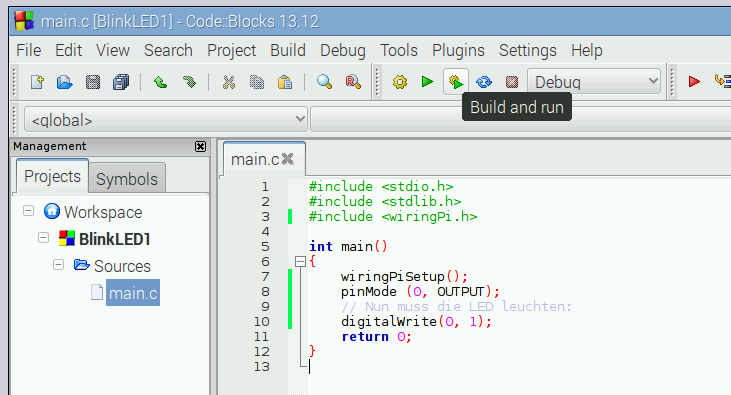Open Replace with magnifier R icon
This screenshot has height=395, width=731.
coord(353,83)
